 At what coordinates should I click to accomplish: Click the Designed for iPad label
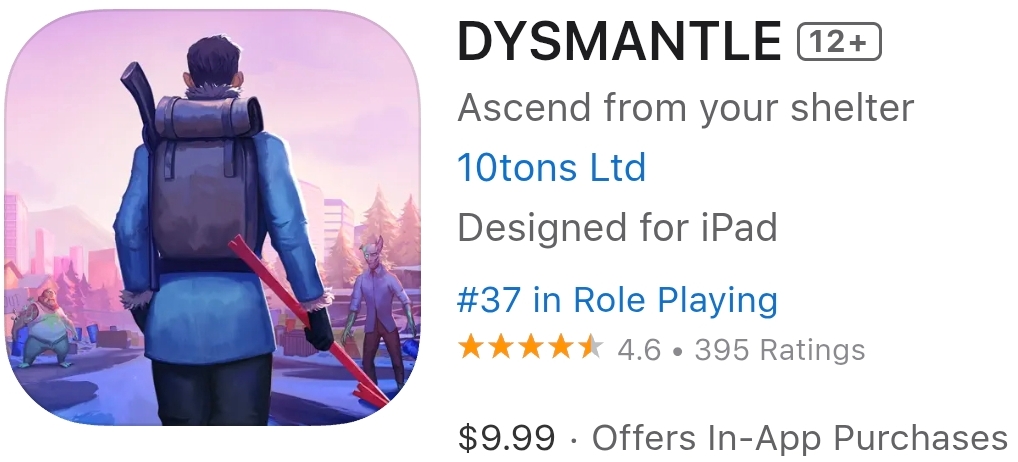pos(617,227)
